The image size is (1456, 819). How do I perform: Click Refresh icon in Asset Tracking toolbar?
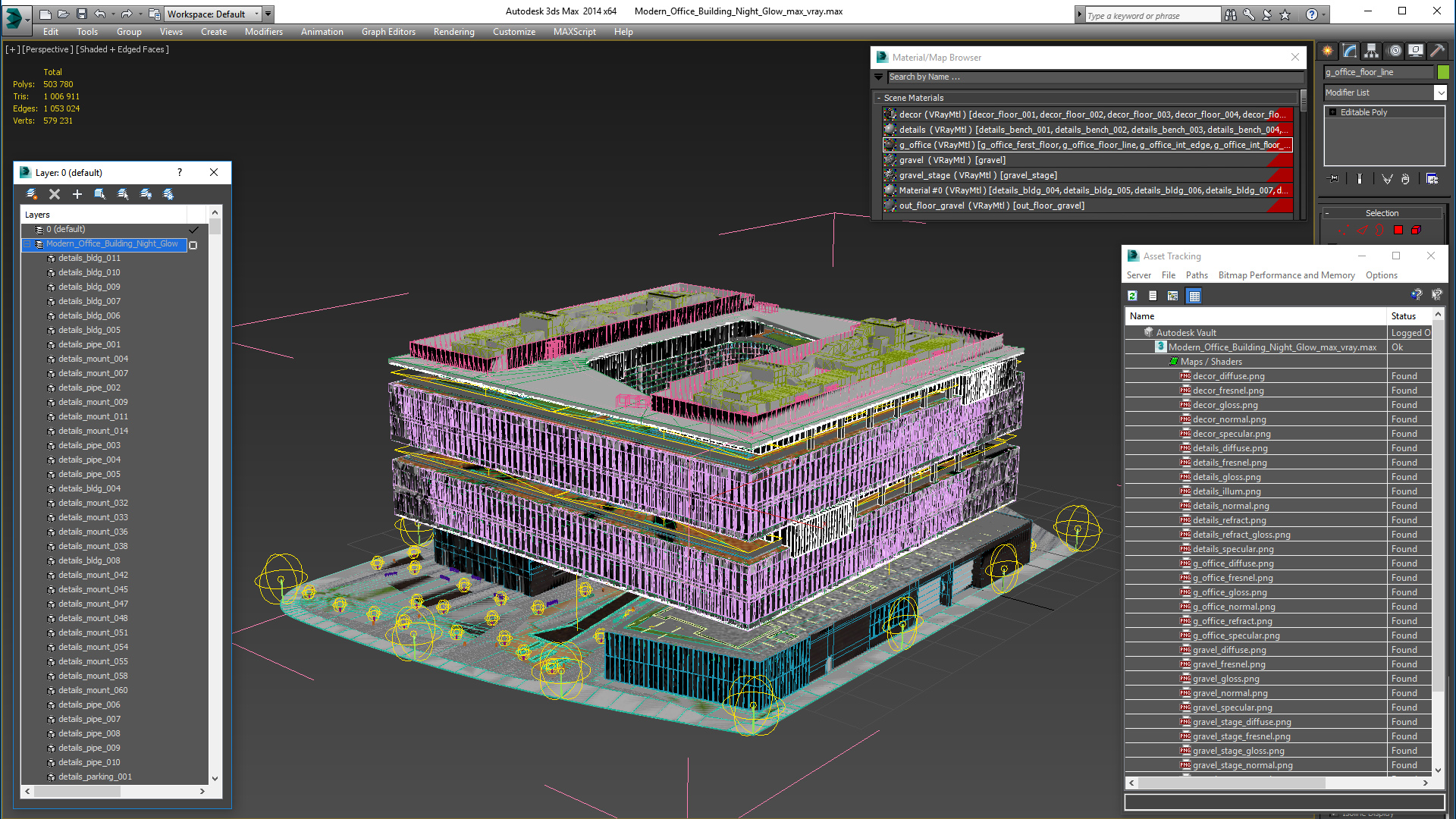point(1132,296)
